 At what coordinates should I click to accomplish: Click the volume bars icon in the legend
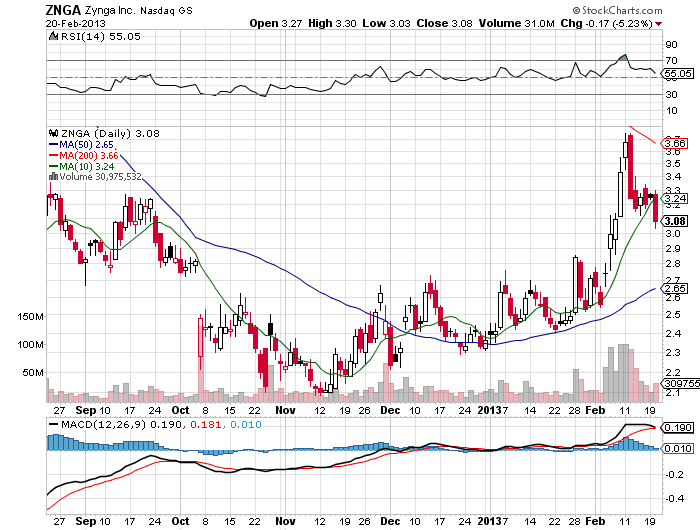pos(53,177)
